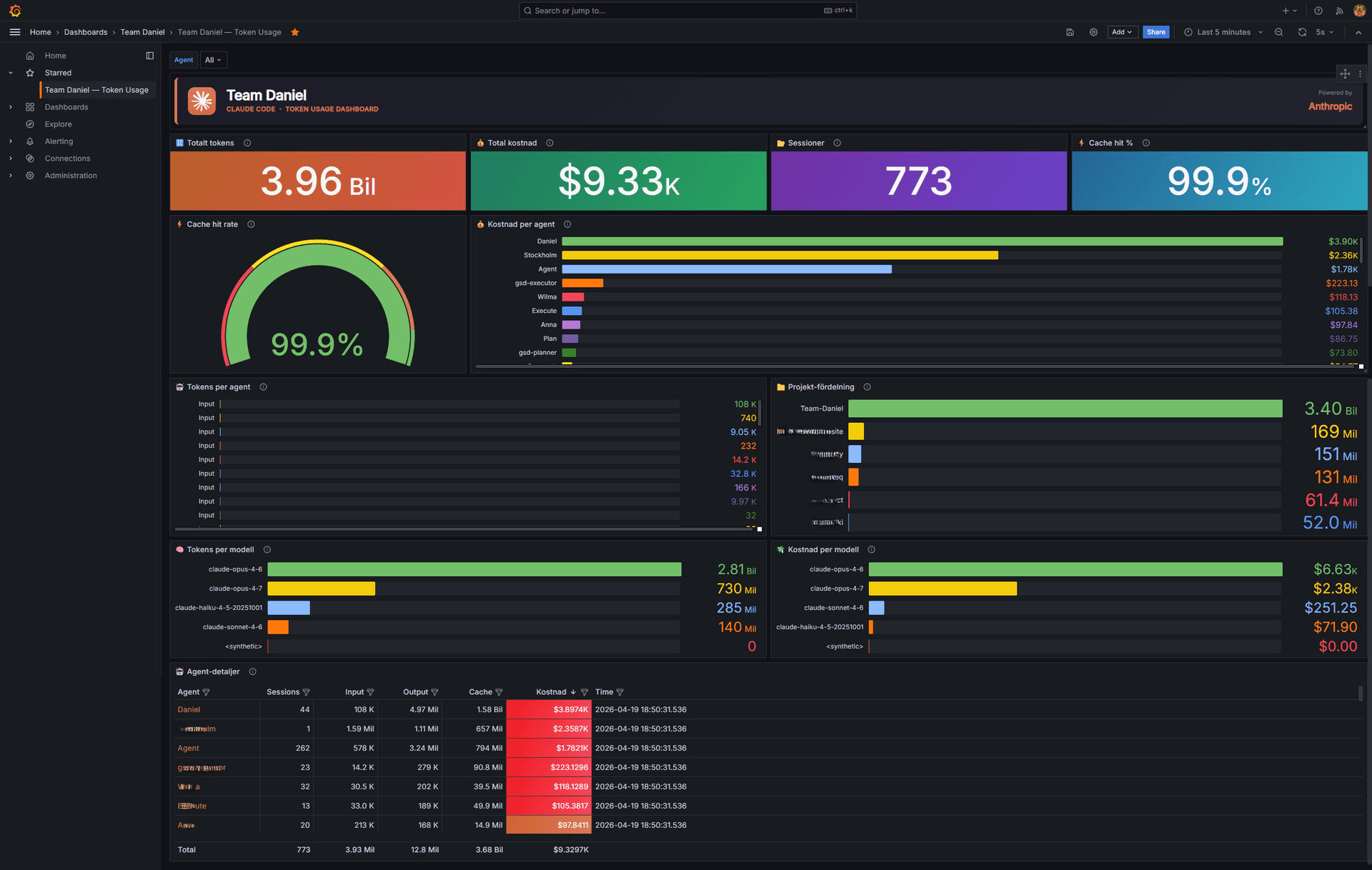Click info icon beside Kostnad per agent
This screenshot has height=870, width=1372.
click(x=567, y=224)
